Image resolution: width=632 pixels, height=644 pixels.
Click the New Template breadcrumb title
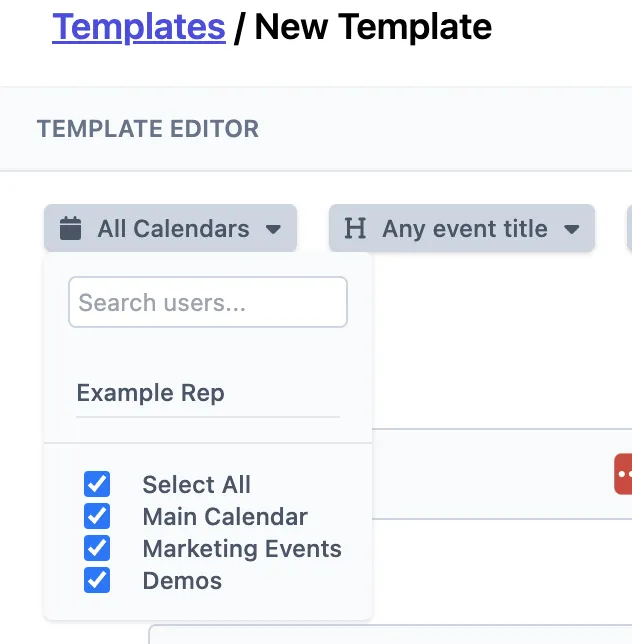click(x=373, y=26)
